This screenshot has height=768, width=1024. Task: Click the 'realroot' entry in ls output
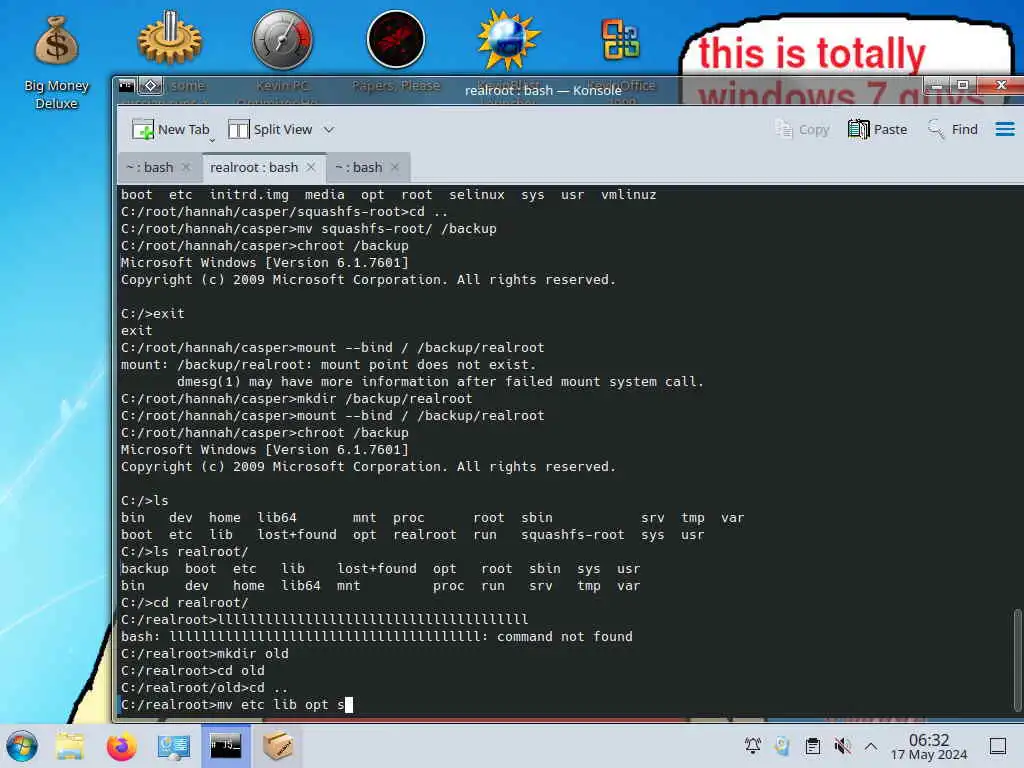point(424,535)
